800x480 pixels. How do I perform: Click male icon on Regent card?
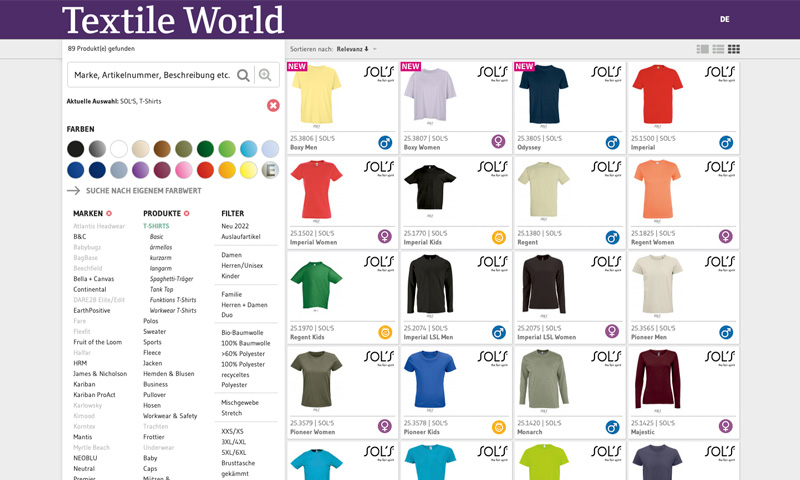point(612,237)
